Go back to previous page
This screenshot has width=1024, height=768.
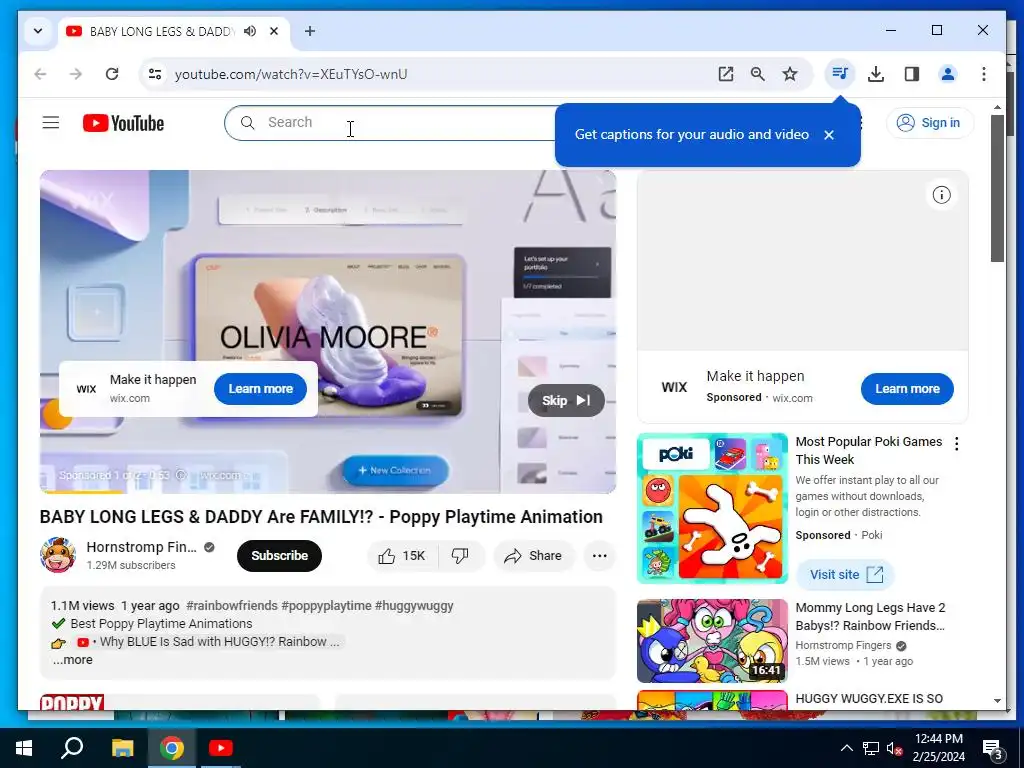coord(40,74)
